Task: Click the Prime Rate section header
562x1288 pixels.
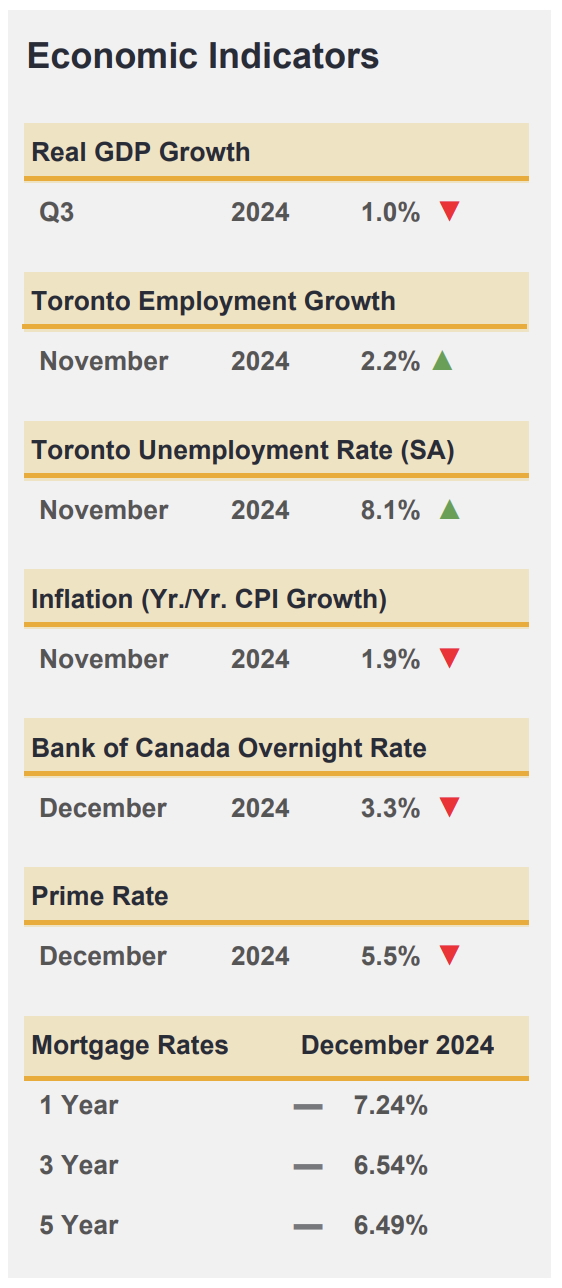Action: tap(276, 897)
